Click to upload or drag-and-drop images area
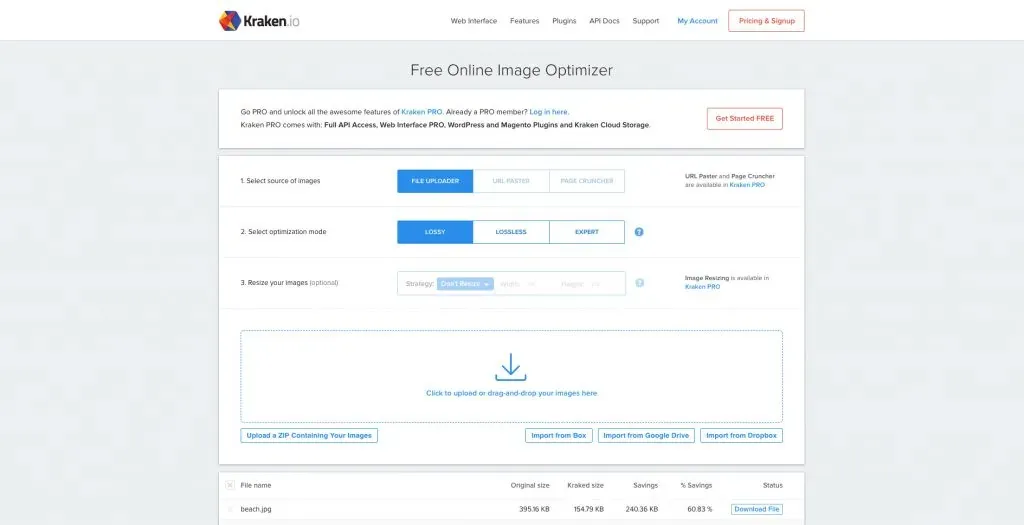This screenshot has height=525, width=1024. click(511, 376)
